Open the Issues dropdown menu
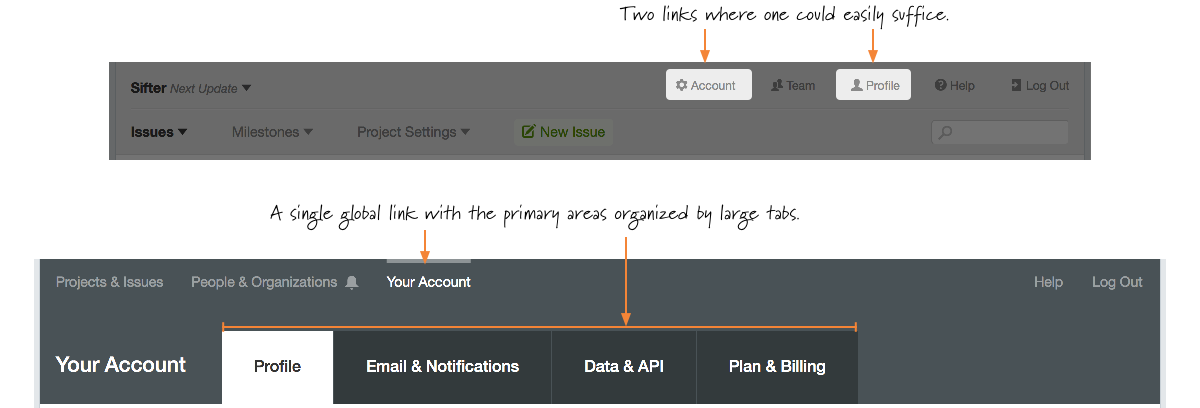Image resolution: width=1200 pixels, height=408 pixels. tap(159, 132)
